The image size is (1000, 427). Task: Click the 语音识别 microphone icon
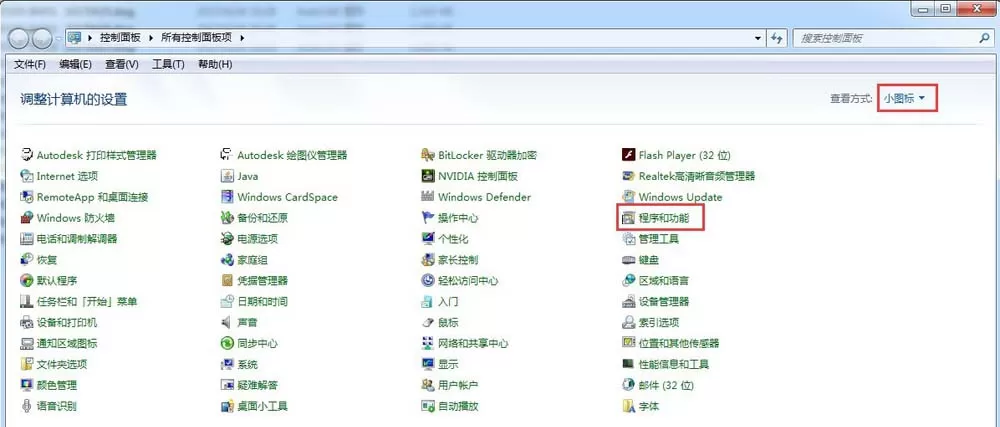coord(26,406)
